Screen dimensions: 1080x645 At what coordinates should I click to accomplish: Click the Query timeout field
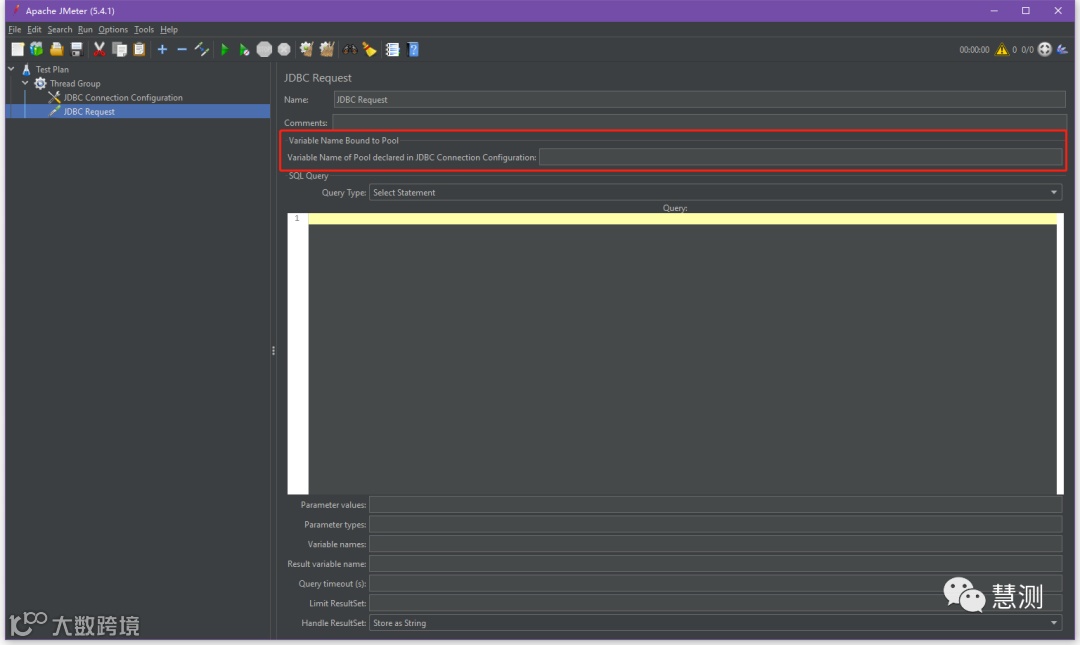pyautogui.click(x=715, y=583)
